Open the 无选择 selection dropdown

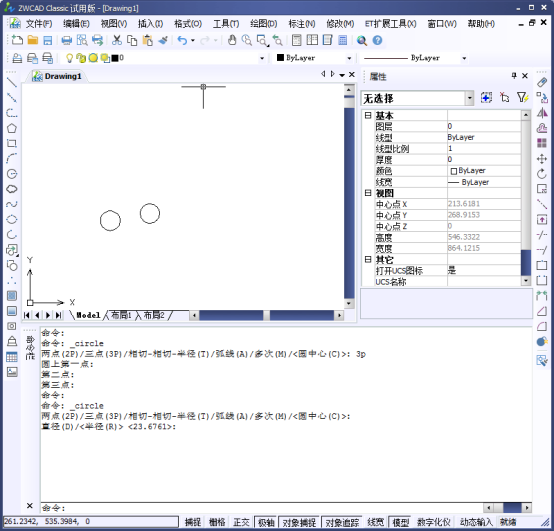point(417,98)
